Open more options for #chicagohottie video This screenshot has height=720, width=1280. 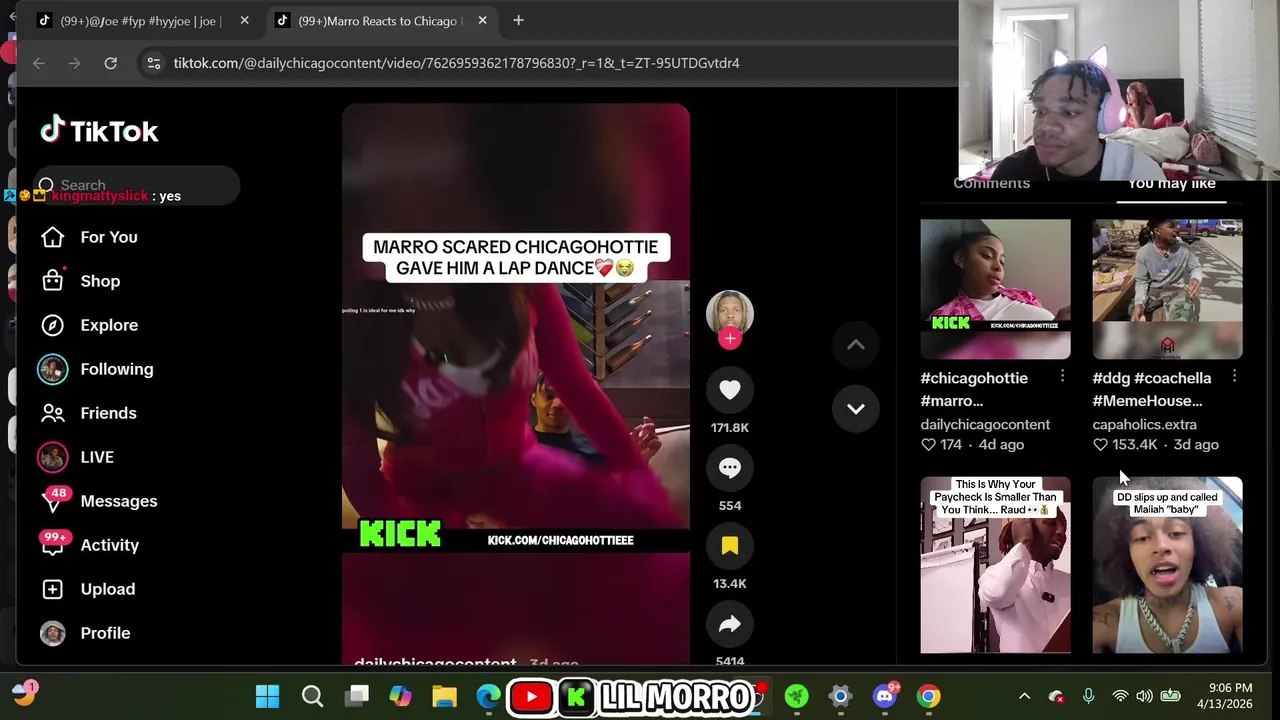click(x=1062, y=376)
